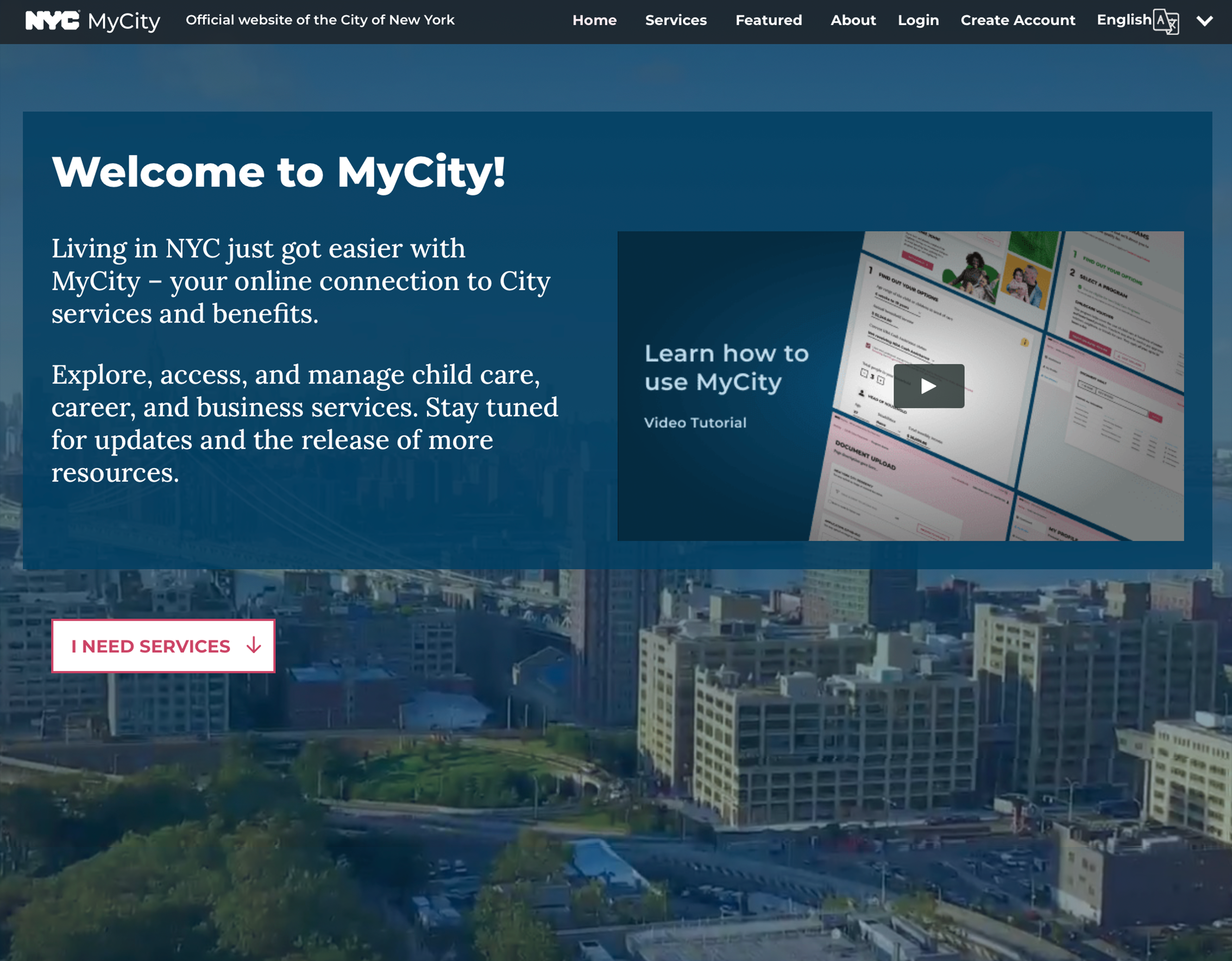This screenshot has height=961, width=1232.
Task: Click the Welcome to MyCity heading
Action: [x=280, y=172]
